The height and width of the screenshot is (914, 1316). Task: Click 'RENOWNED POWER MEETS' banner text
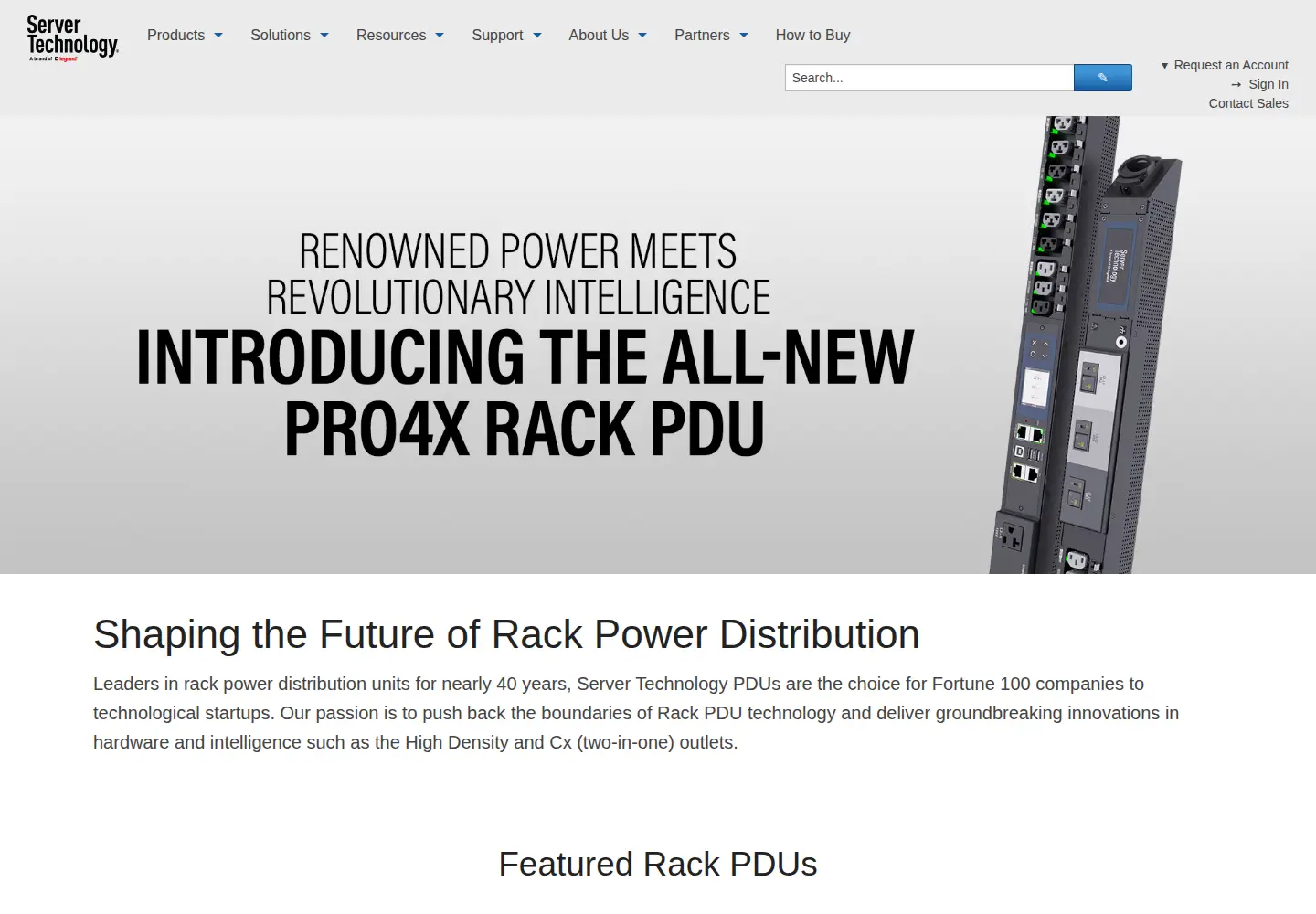pos(518,250)
